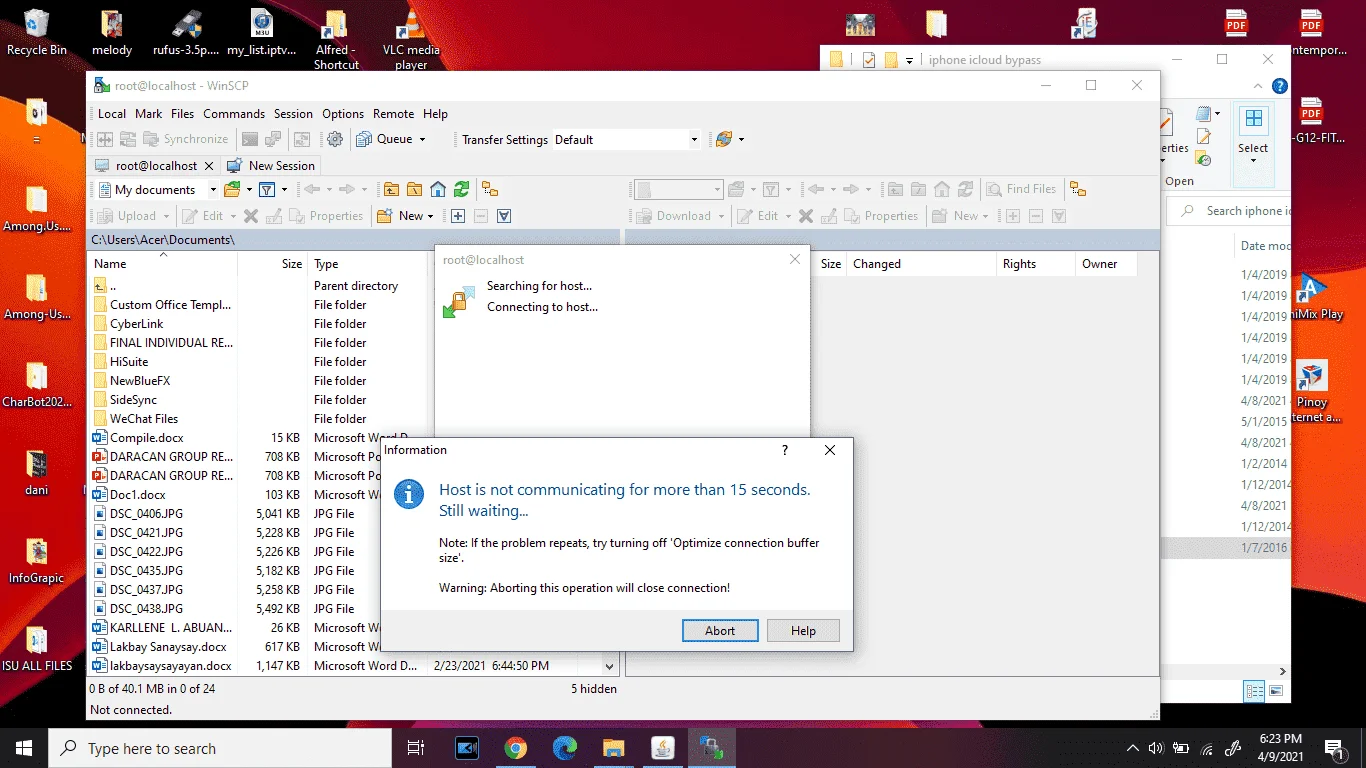This screenshot has width=1366, height=768.
Task: Refresh the local directory listing
Action: coord(461,189)
